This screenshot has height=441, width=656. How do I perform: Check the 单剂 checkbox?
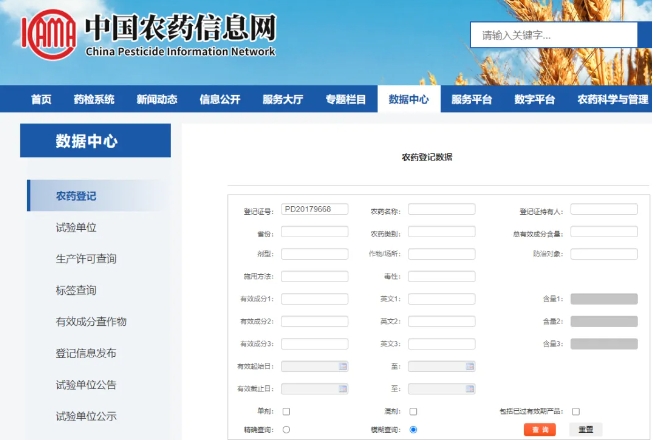(x=286, y=411)
